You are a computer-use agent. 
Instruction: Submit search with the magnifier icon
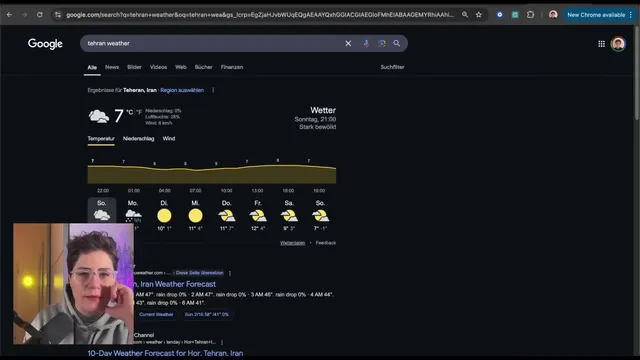(397, 43)
